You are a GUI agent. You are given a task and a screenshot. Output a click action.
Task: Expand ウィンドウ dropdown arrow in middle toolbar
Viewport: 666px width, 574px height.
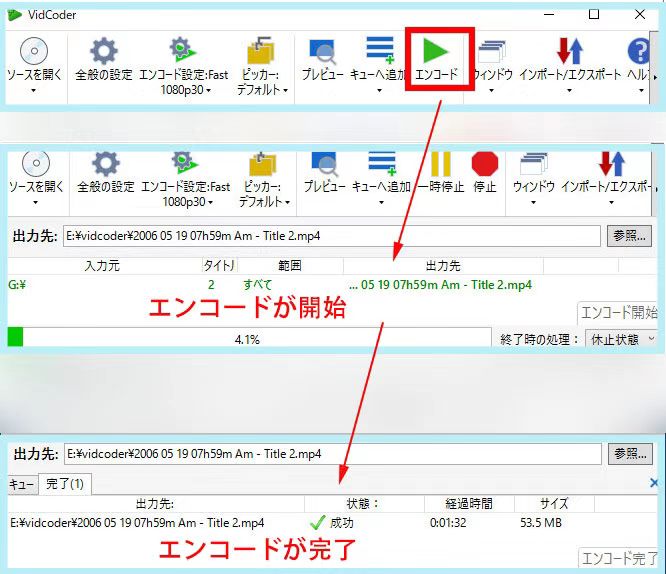(533, 203)
